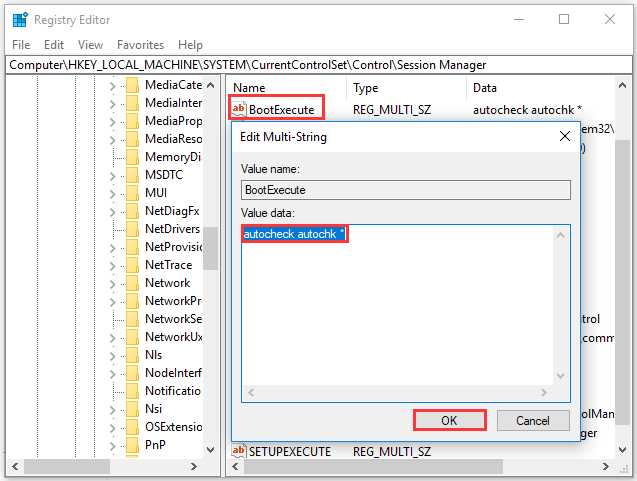Expand the NetTrace key chevron
The height and width of the screenshot is (481, 637).
[x=113, y=266]
